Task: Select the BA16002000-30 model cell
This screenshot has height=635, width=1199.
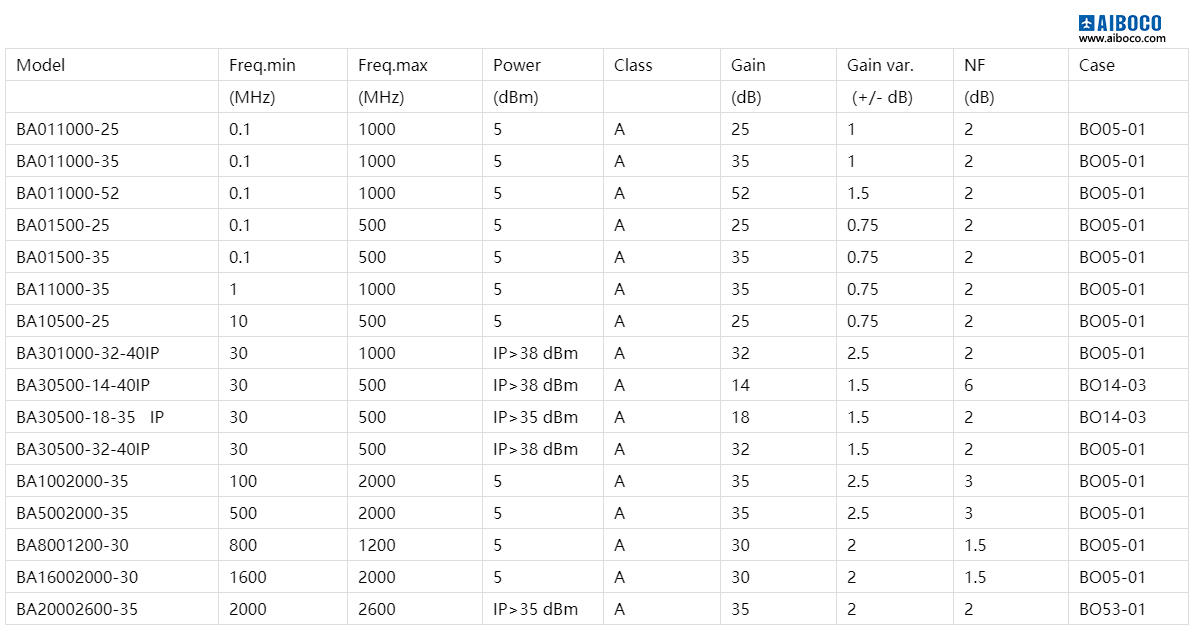Action: click(77, 577)
